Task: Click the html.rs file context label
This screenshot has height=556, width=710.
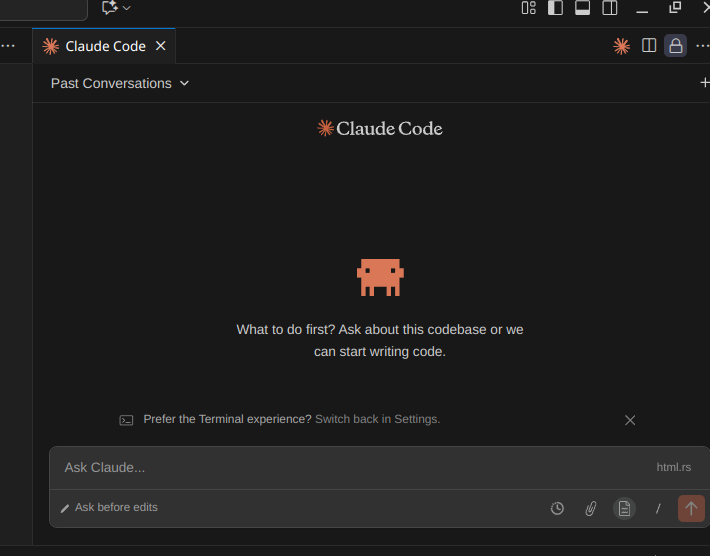Action: tap(674, 467)
